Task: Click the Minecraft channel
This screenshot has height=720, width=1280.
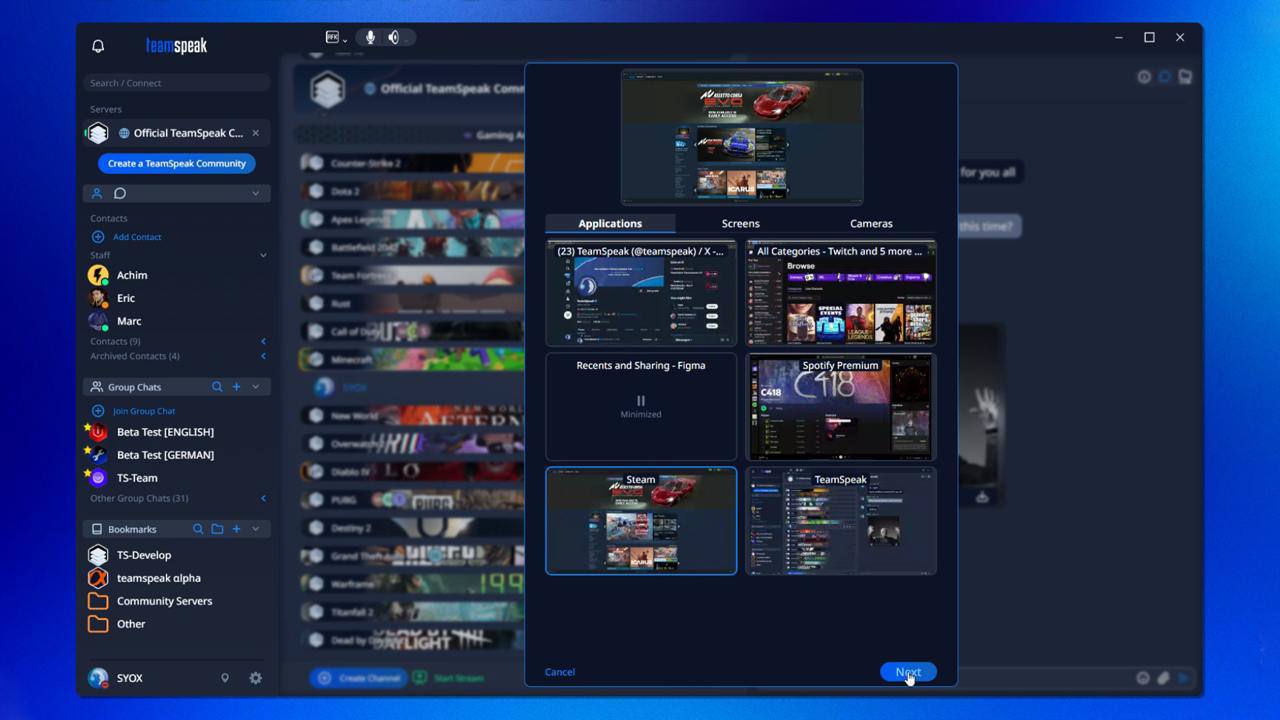Action: click(412, 359)
